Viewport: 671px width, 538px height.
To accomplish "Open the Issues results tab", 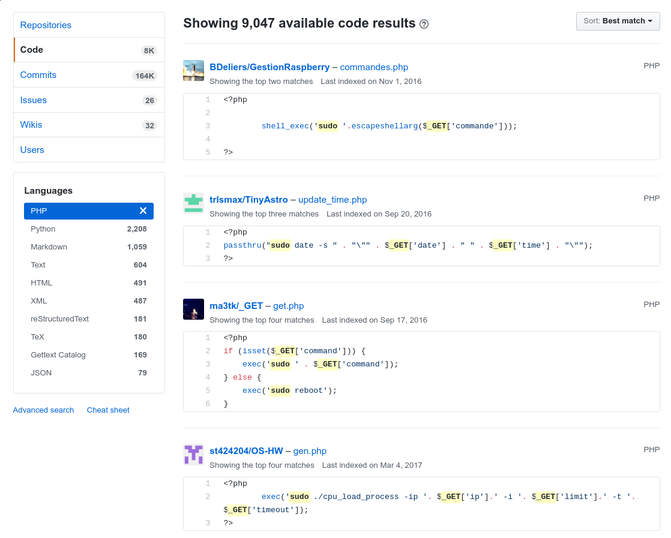I will 33,100.
